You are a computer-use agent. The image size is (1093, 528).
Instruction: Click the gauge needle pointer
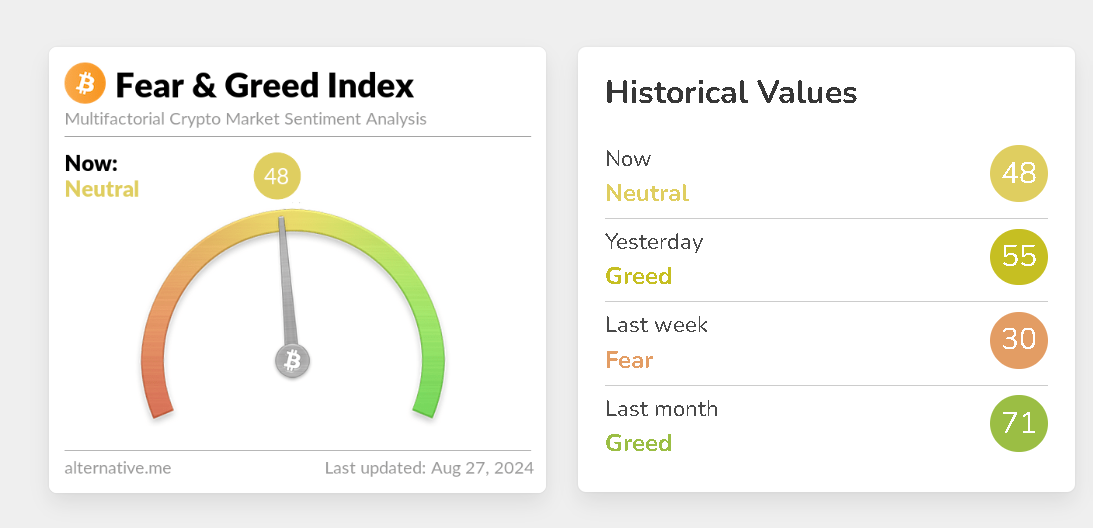(x=287, y=280)
